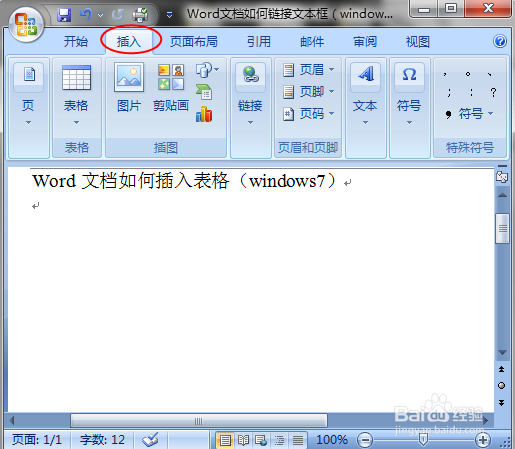The height and width of the screenshot is (449, 515).
Task: Customize Quick Access Toolbar dropdown
Action: pyautogui.click(x=169, y=15)
